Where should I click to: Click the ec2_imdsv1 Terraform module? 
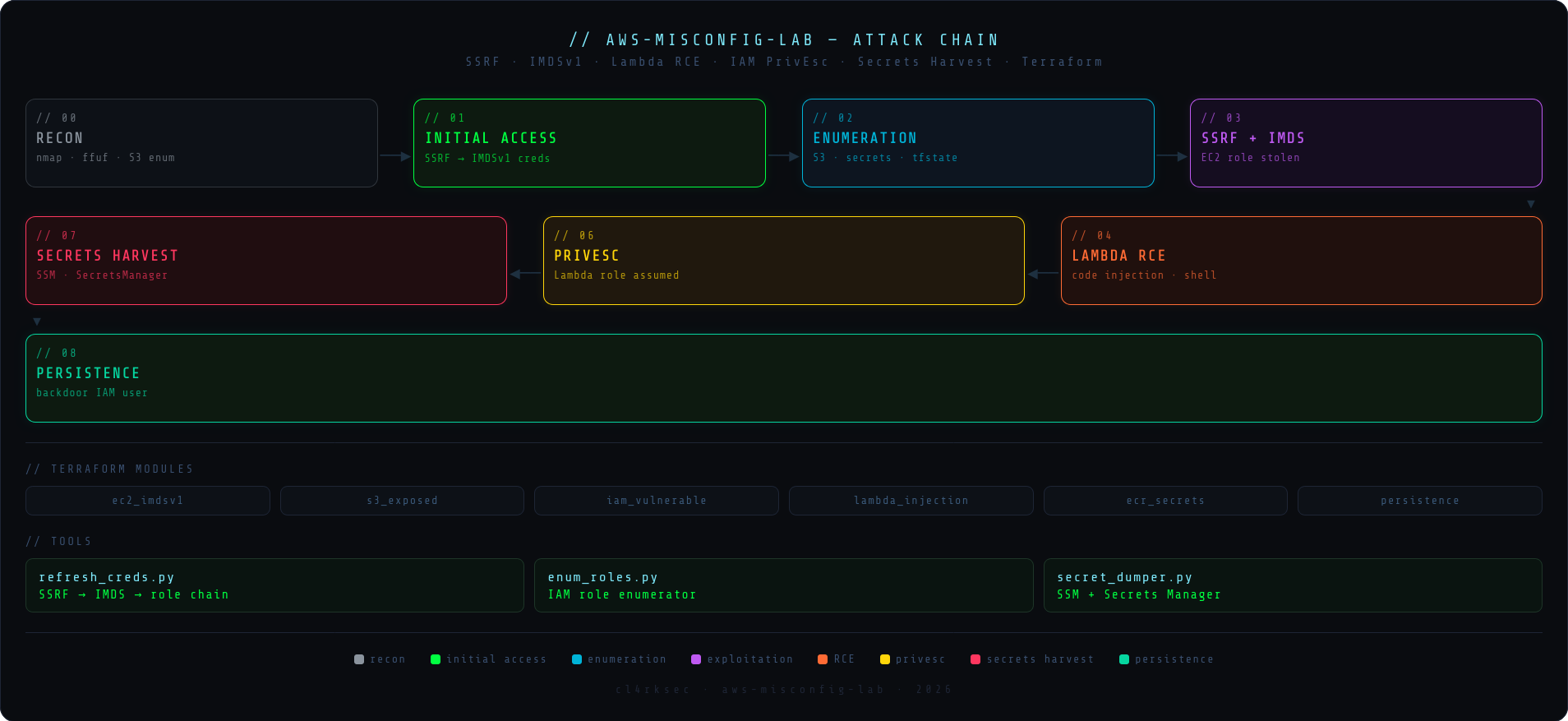(x=148, y=501)
